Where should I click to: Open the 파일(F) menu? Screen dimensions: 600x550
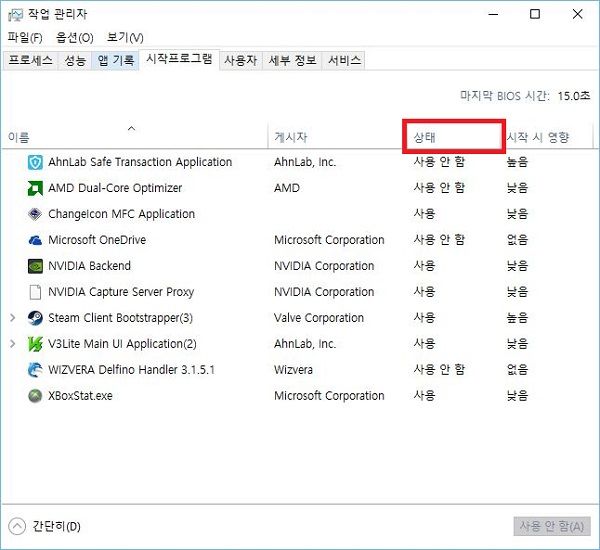[x=25, y=38]
